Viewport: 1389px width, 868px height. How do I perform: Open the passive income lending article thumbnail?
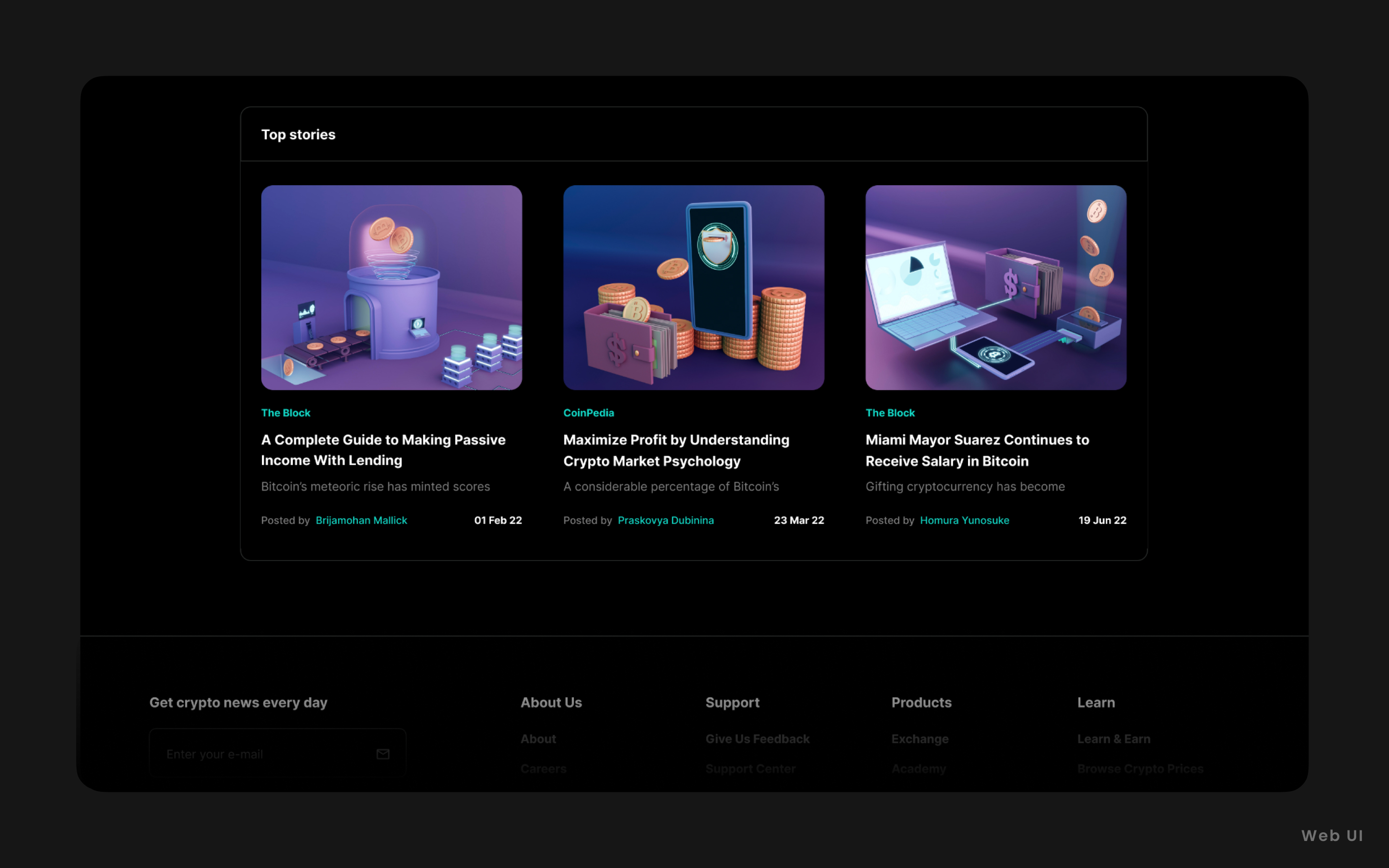(x=392, y=287)
